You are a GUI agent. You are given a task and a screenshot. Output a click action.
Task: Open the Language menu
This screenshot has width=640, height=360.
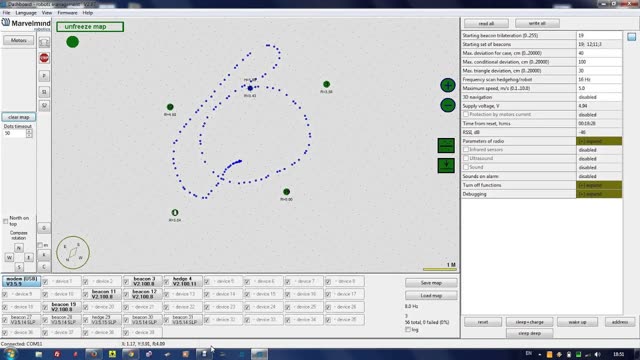(26, 13)
